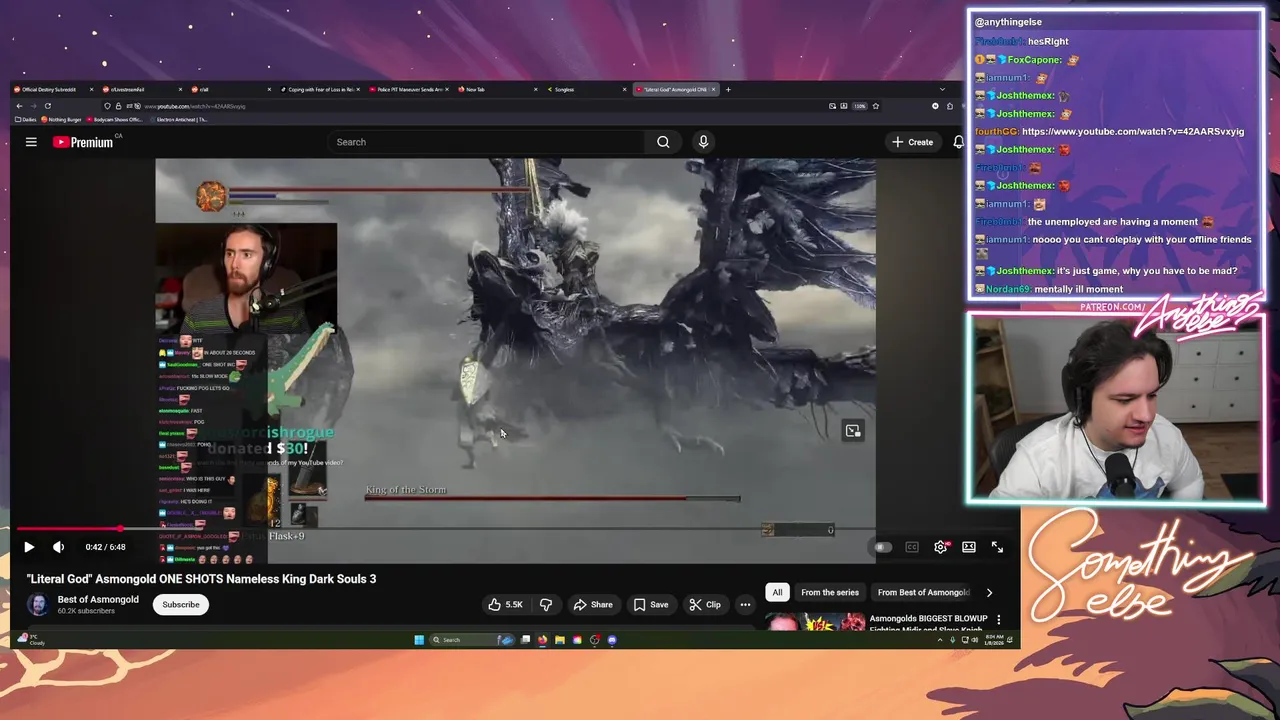Open the three-dot more actions menu
This screenshot has height=720, width=1280.
(x=745, y=604)
